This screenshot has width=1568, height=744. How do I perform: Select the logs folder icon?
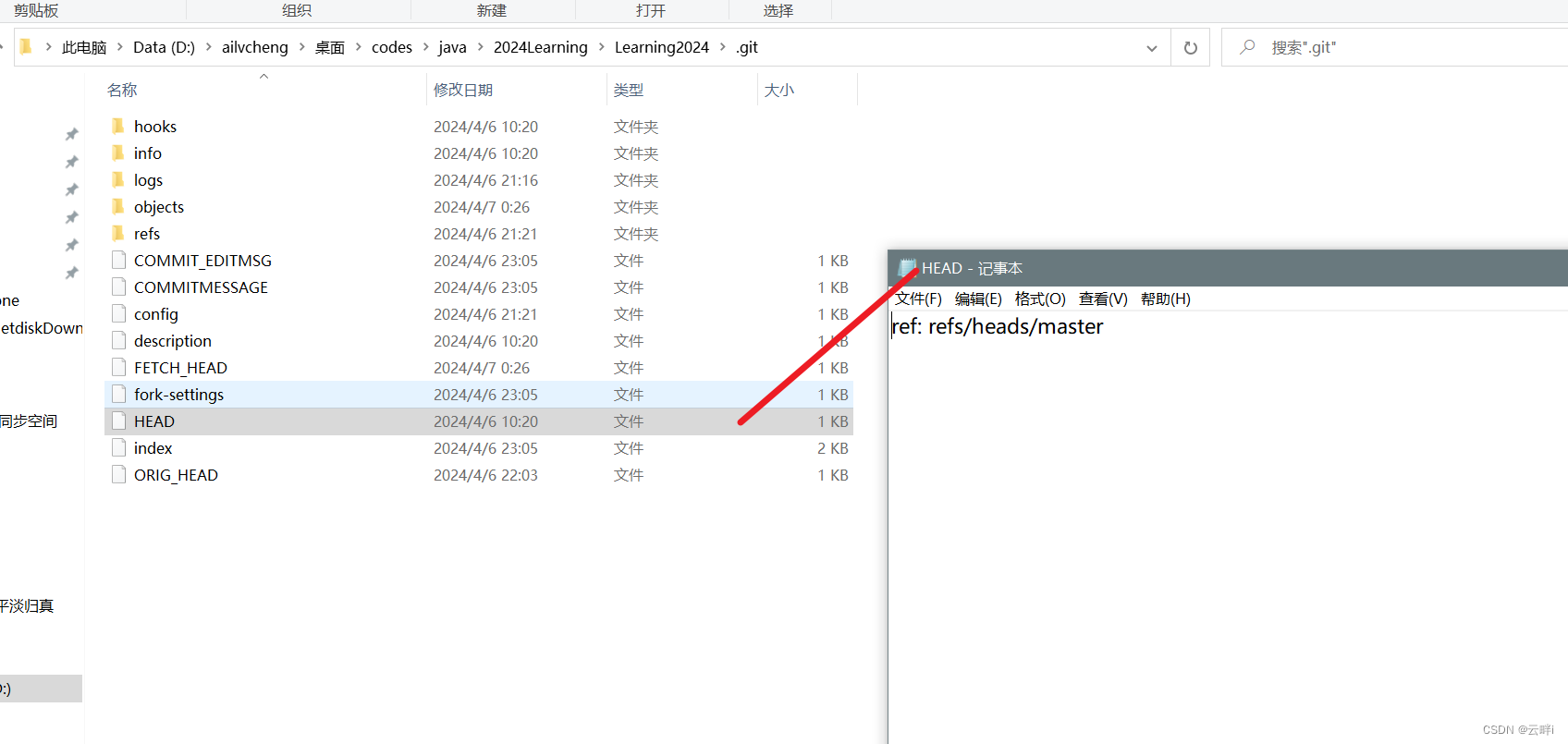click(x=118, y=179)
